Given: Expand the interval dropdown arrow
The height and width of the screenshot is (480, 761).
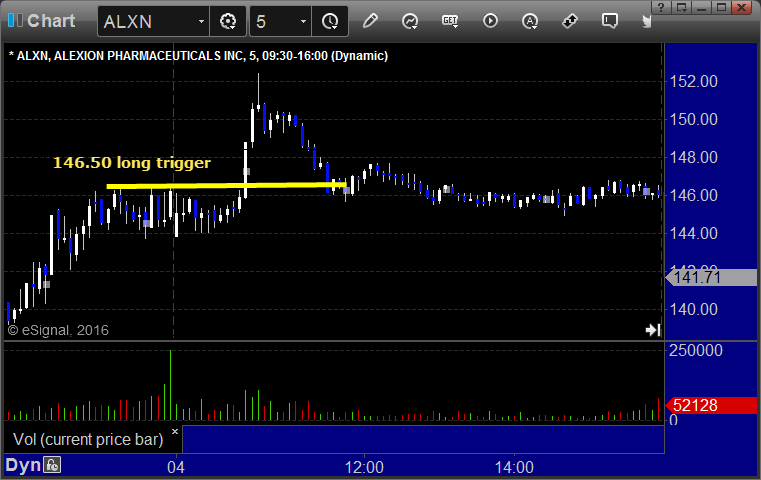Looking at the screenshot, I should [x=303, y=22].
